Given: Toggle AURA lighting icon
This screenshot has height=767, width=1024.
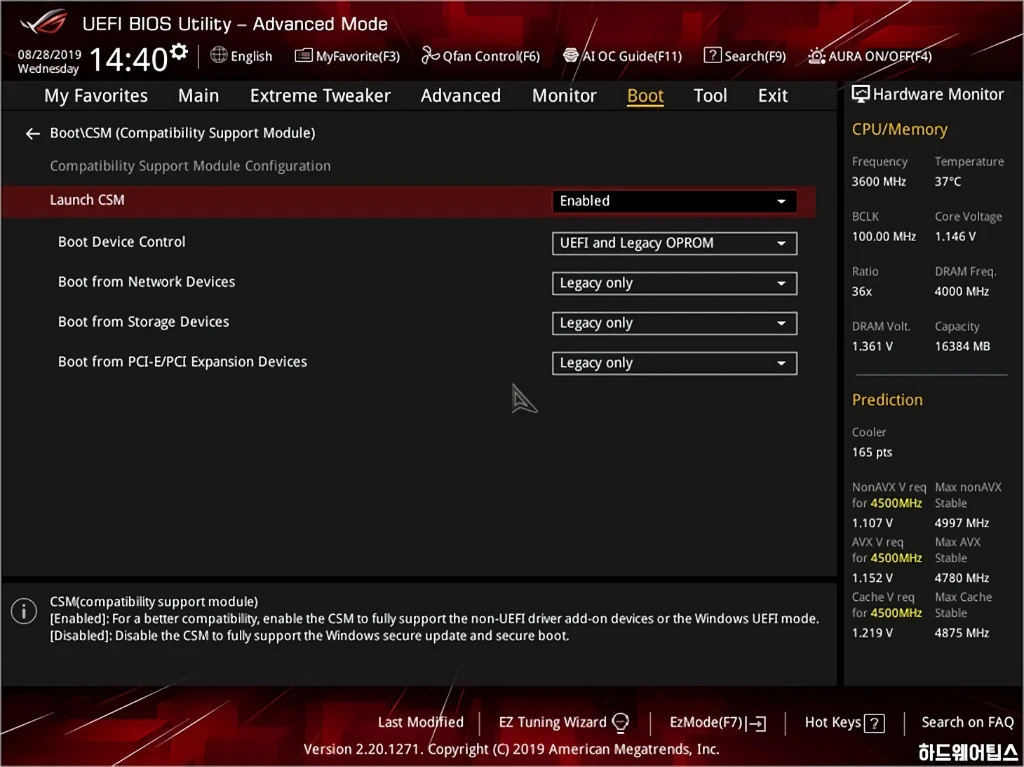Looking at the screenshot, I should click(x=816, y=56).
